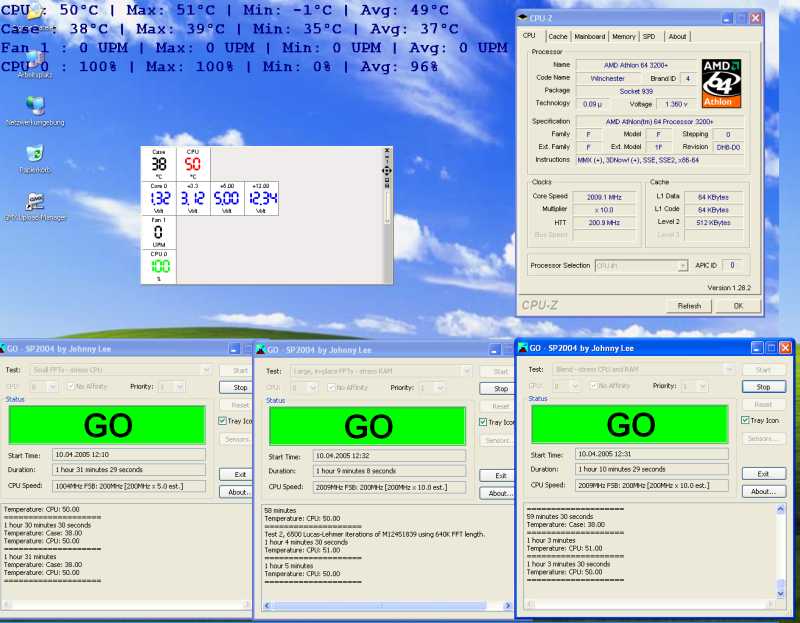Toggle No Affinity in the Large FFTs window

[332, 388]
